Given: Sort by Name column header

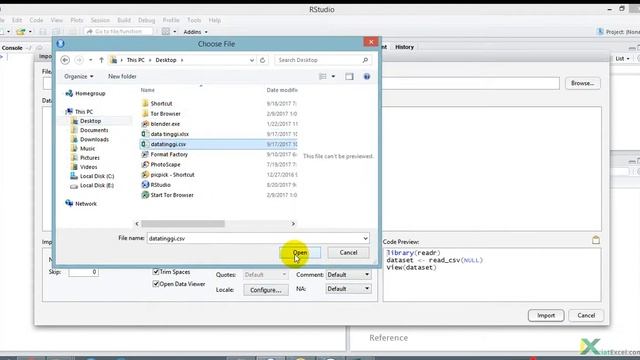Looking at the screenshot, I should (x=147, y=90).
